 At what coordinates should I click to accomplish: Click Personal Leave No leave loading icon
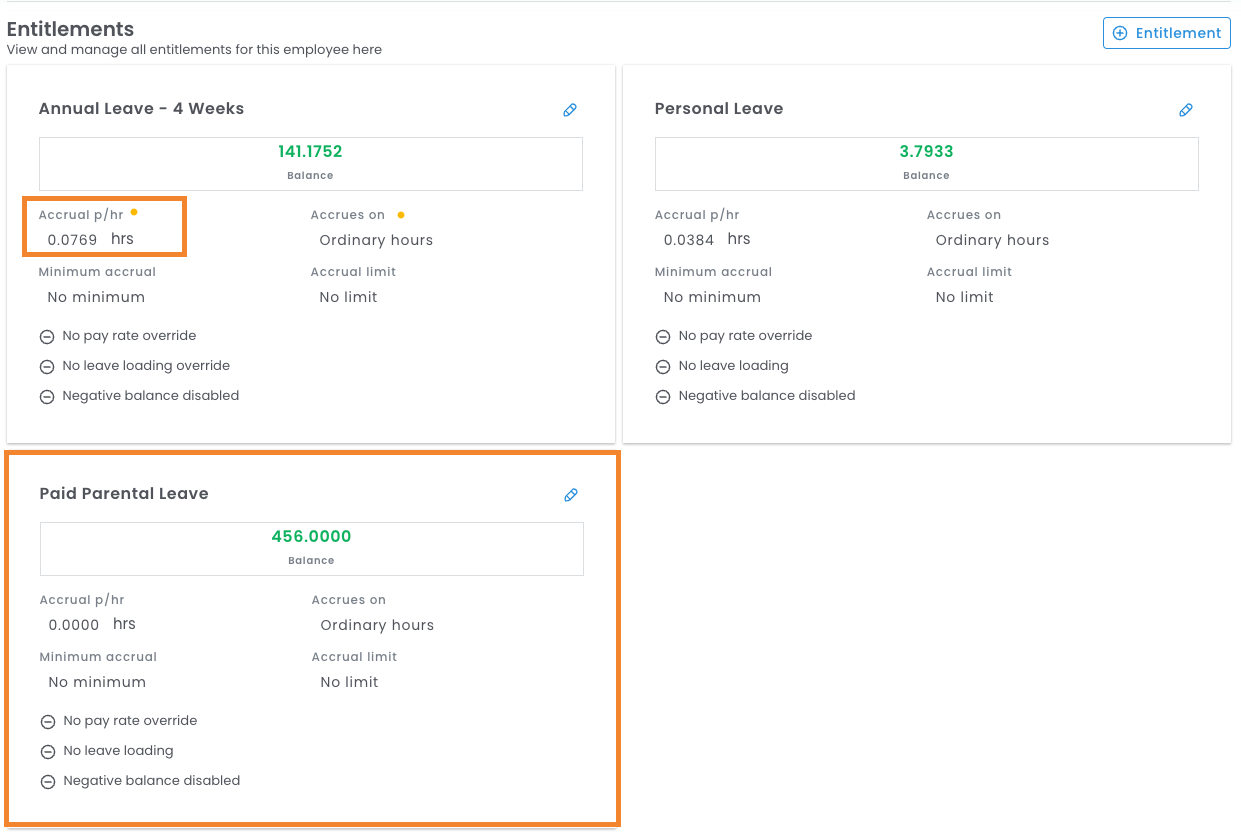pos(663,367)
